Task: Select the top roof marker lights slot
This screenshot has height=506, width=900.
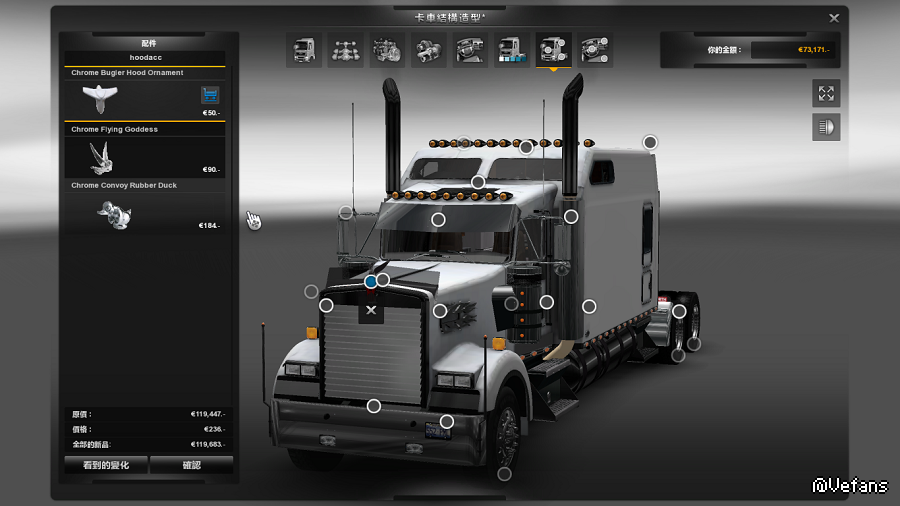Action: tap(526, 148)
